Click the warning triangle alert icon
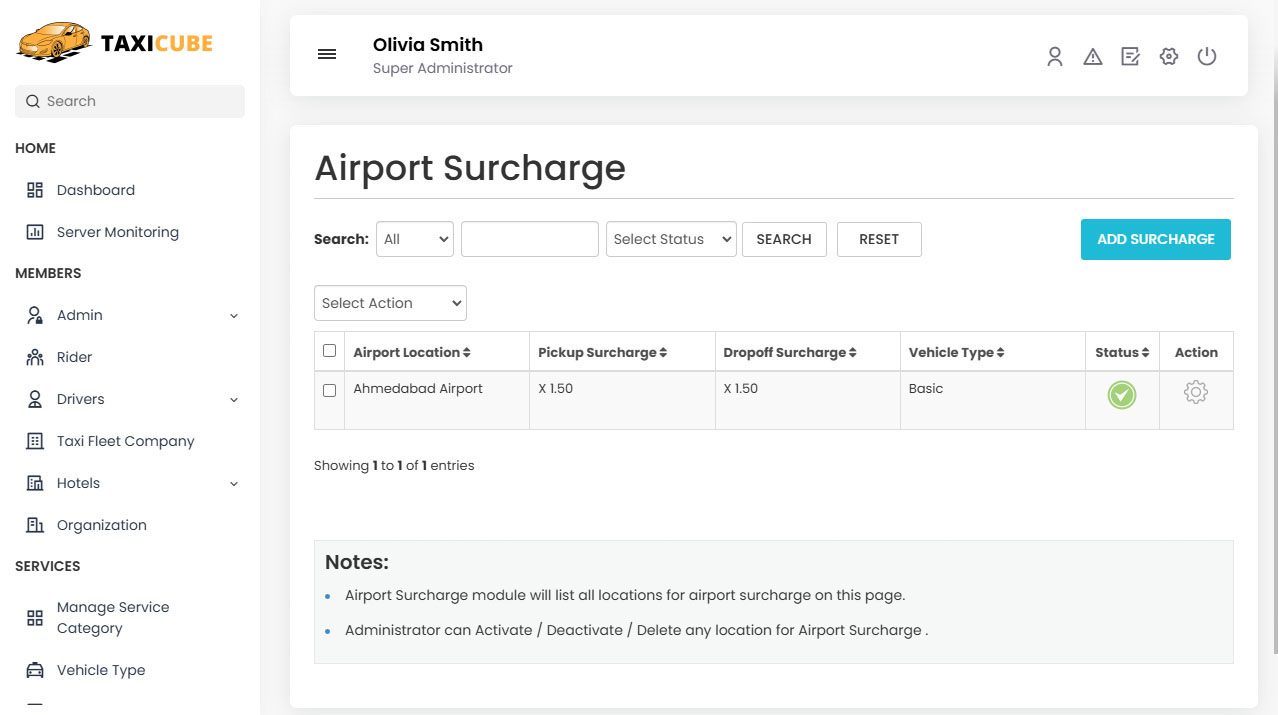This screenshot has height=715, width=1278. pyautogui.click(x=1092, y=57)
